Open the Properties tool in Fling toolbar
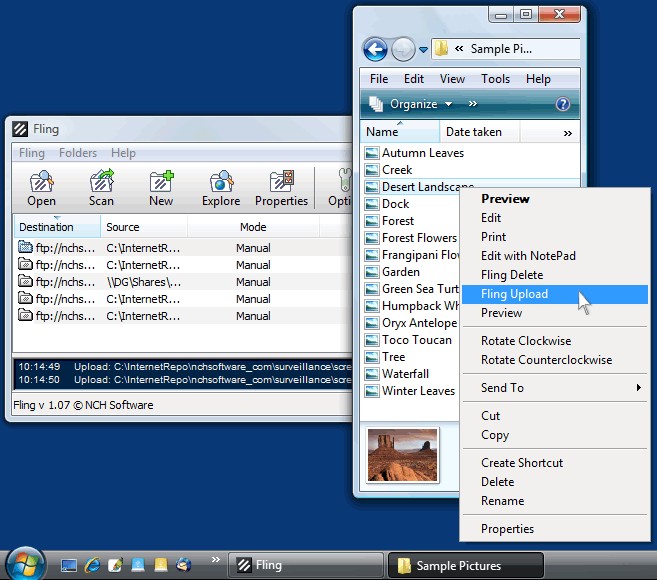 (x=282, y=188)
